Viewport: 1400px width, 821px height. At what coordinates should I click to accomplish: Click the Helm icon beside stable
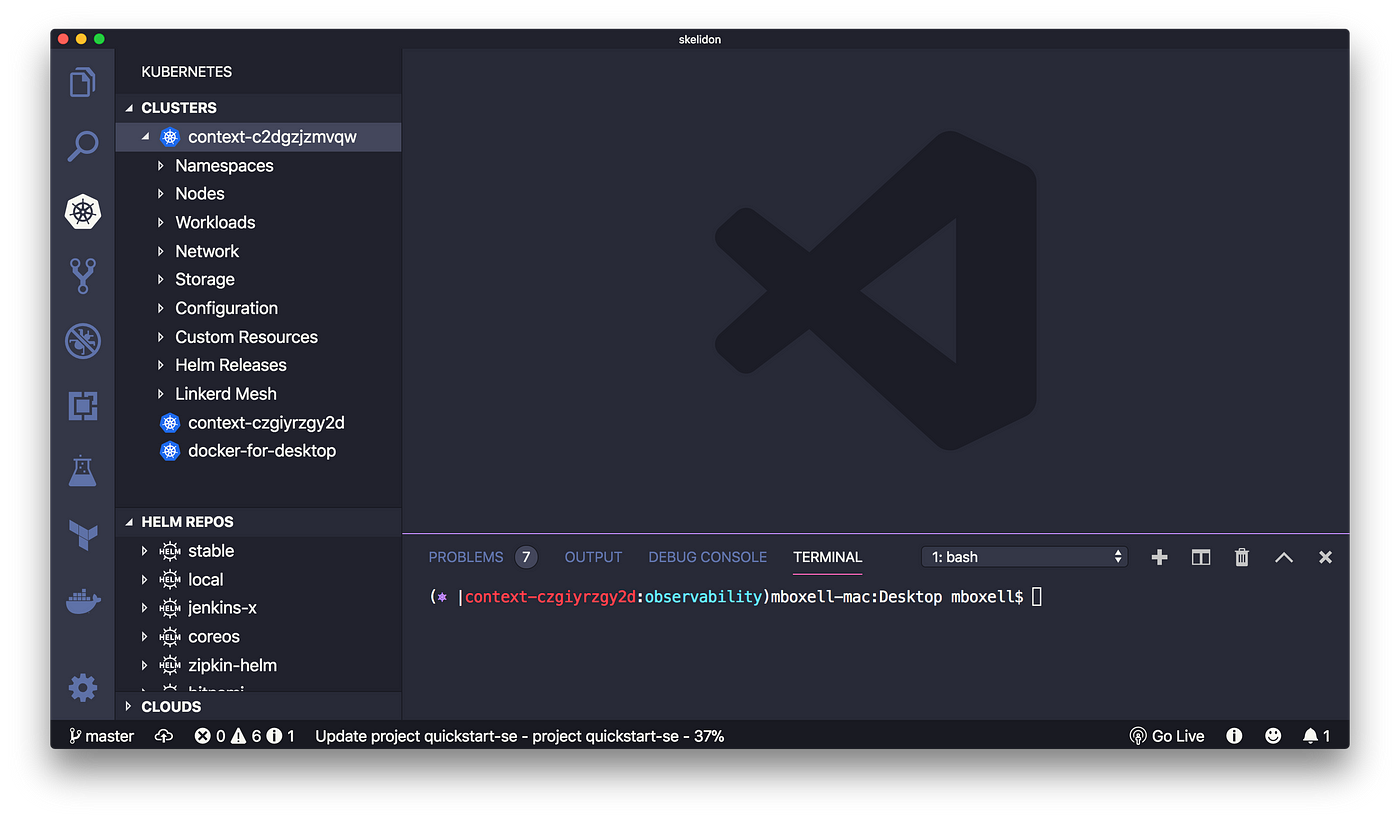(x=170, y=551)
